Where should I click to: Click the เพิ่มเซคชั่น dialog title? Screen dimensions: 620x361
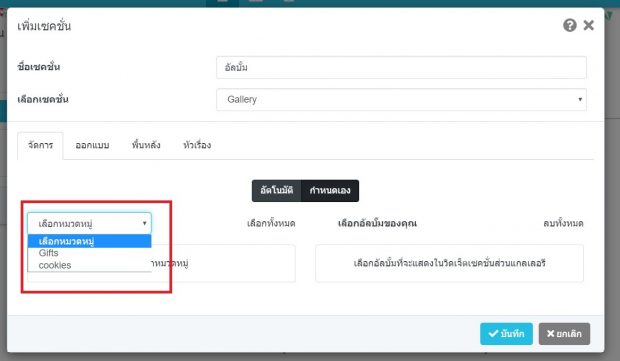click(44, 26)
